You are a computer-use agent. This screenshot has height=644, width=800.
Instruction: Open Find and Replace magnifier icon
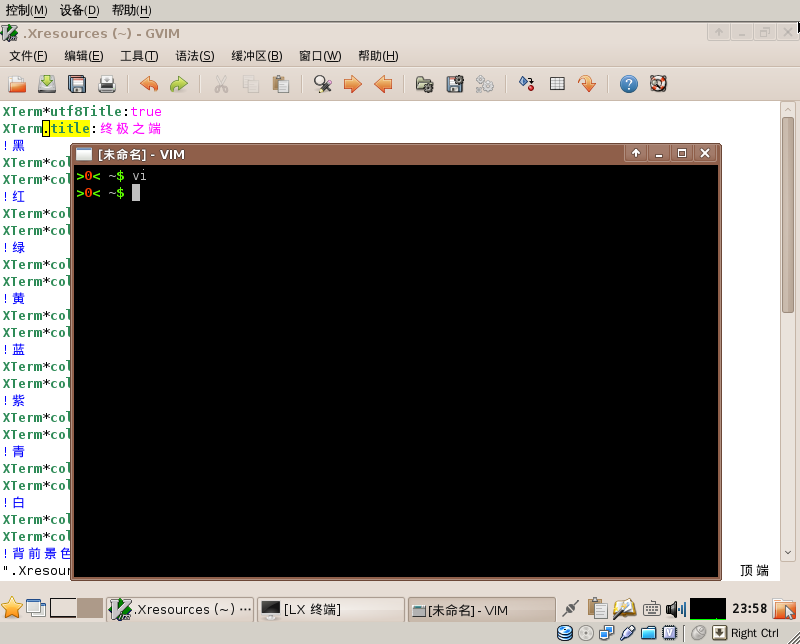click(323, 84)
